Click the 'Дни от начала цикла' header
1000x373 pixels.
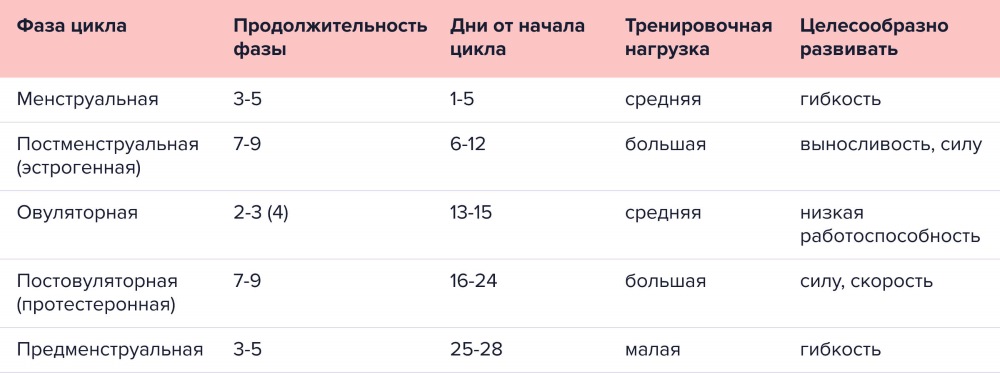(x=517, y=38)
